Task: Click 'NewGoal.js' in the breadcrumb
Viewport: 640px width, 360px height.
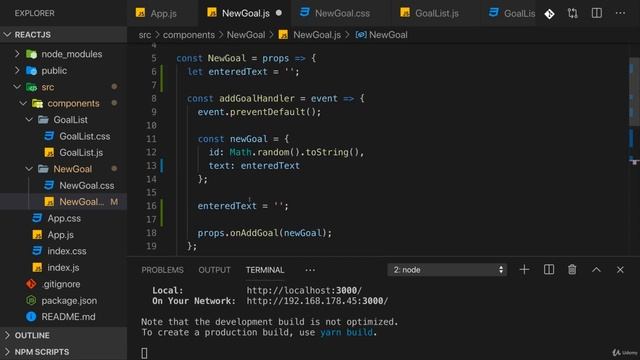Action: tap(317, 35)
